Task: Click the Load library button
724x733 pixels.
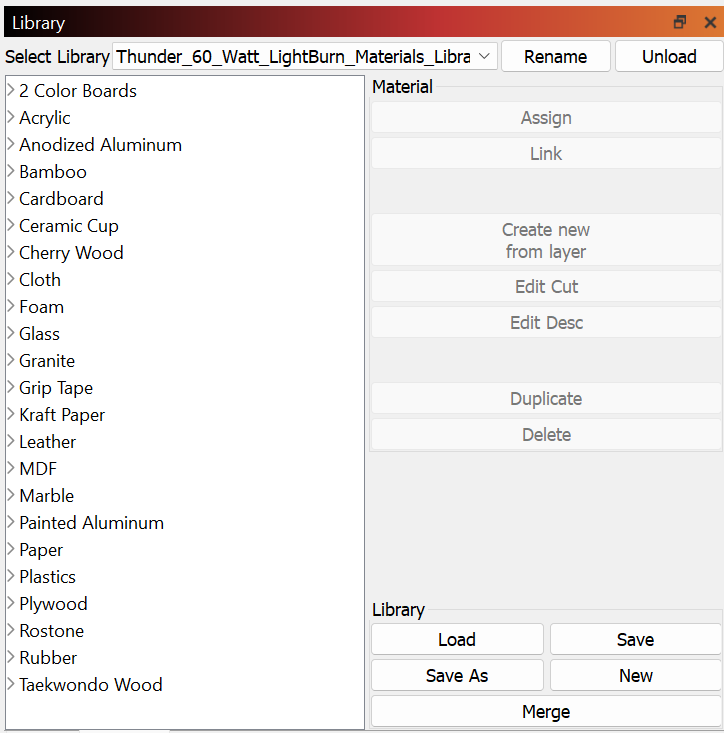Action: 457,639
